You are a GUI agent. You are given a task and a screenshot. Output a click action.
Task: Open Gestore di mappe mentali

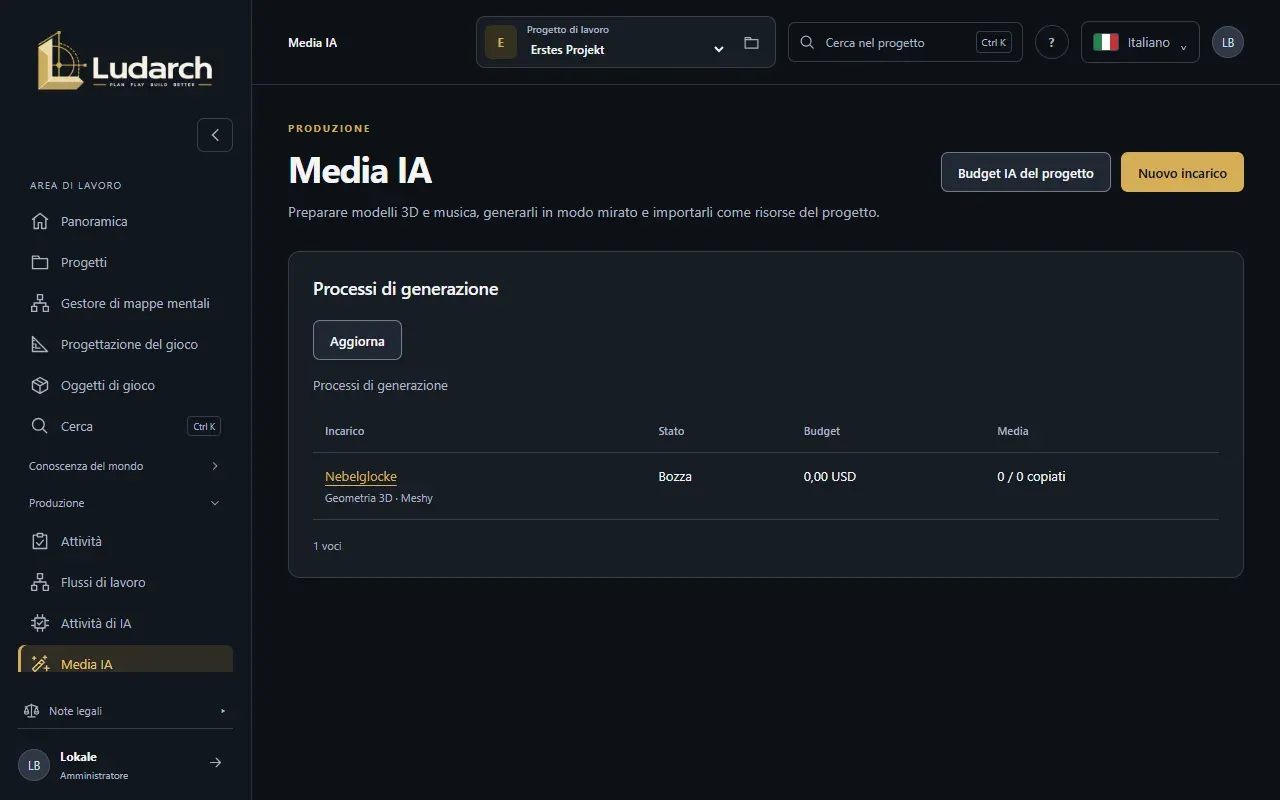[x=125, y=303]
